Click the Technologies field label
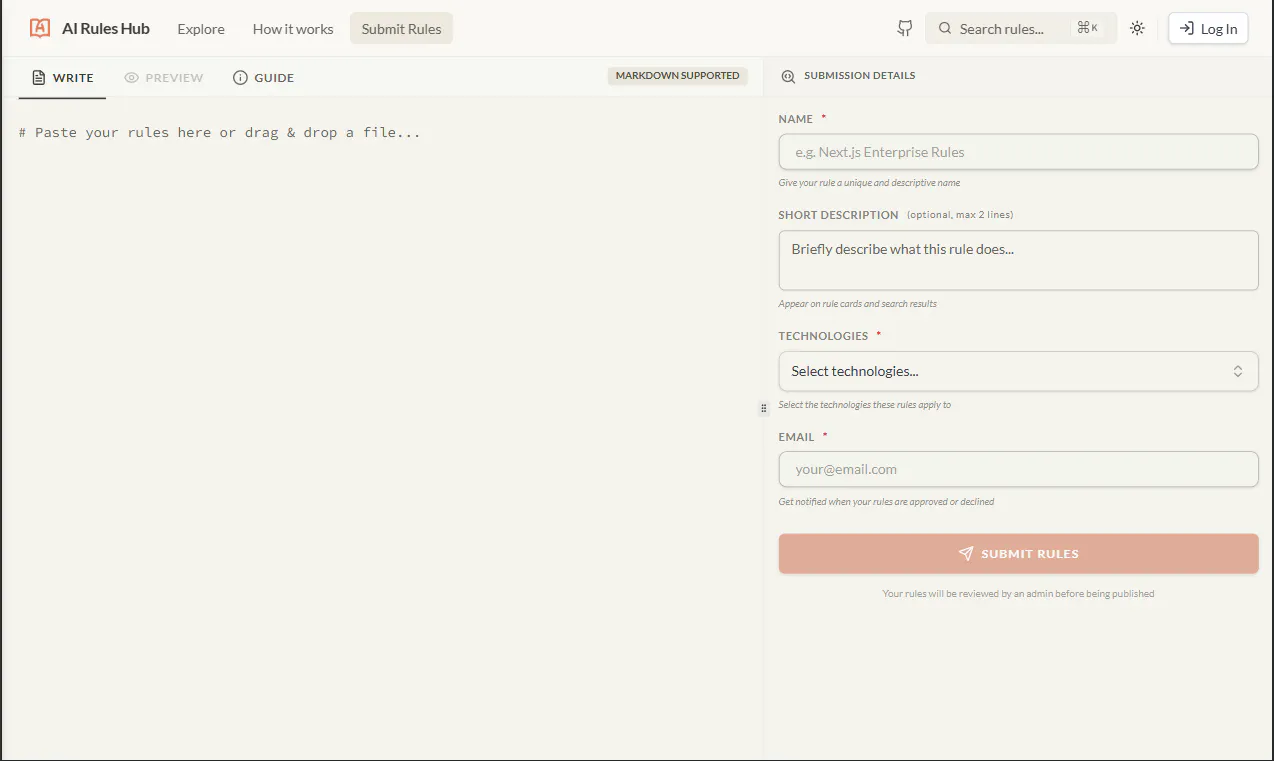This screenshot has height=761, width=1274. pos(823,336)
